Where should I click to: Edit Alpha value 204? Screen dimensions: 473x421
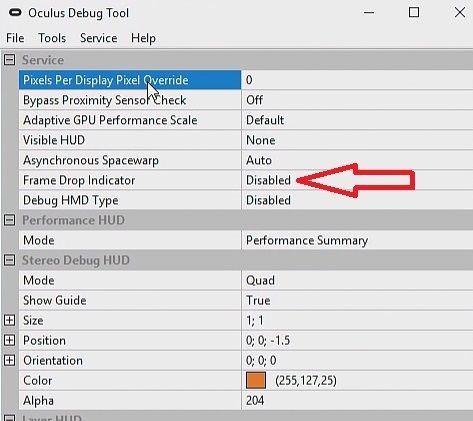point(358,400)
